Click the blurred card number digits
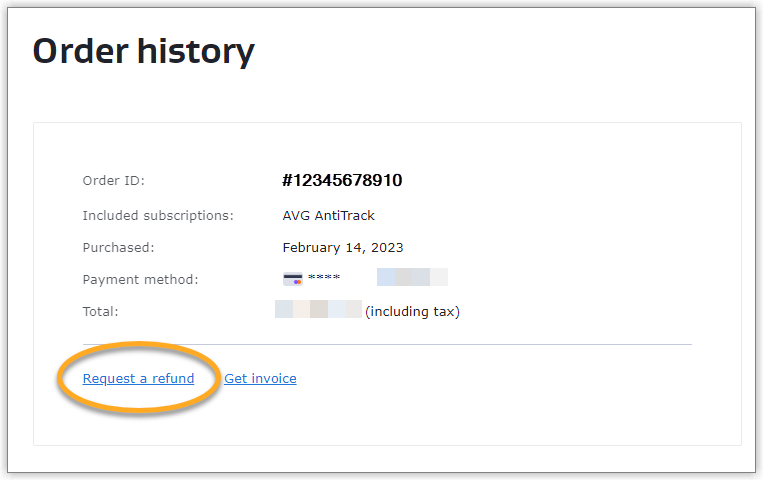Viewport: 764px width, 481px height. click(x=412, y=278)
